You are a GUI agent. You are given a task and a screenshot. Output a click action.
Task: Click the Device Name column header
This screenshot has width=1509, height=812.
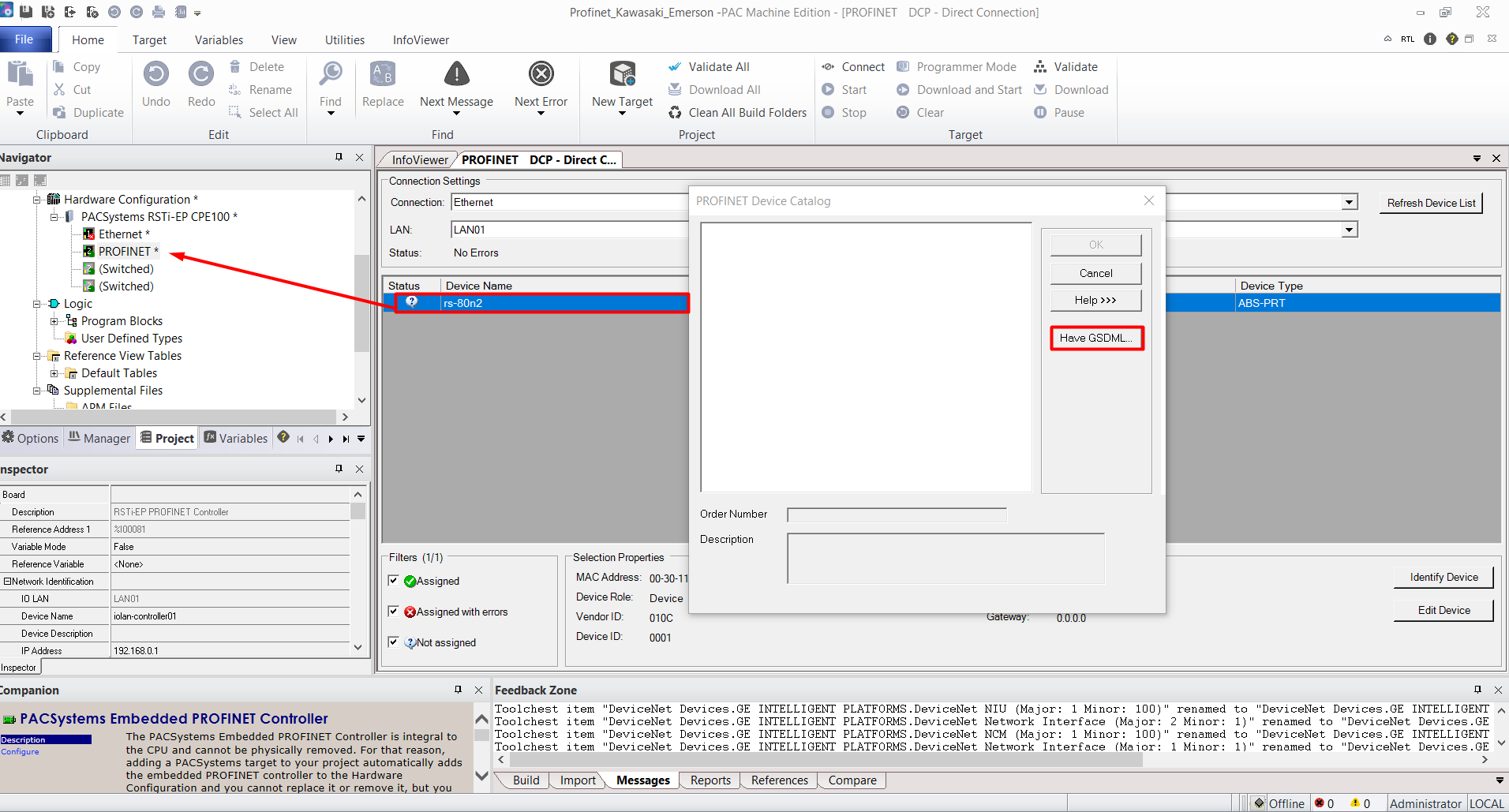click(478, 286)
